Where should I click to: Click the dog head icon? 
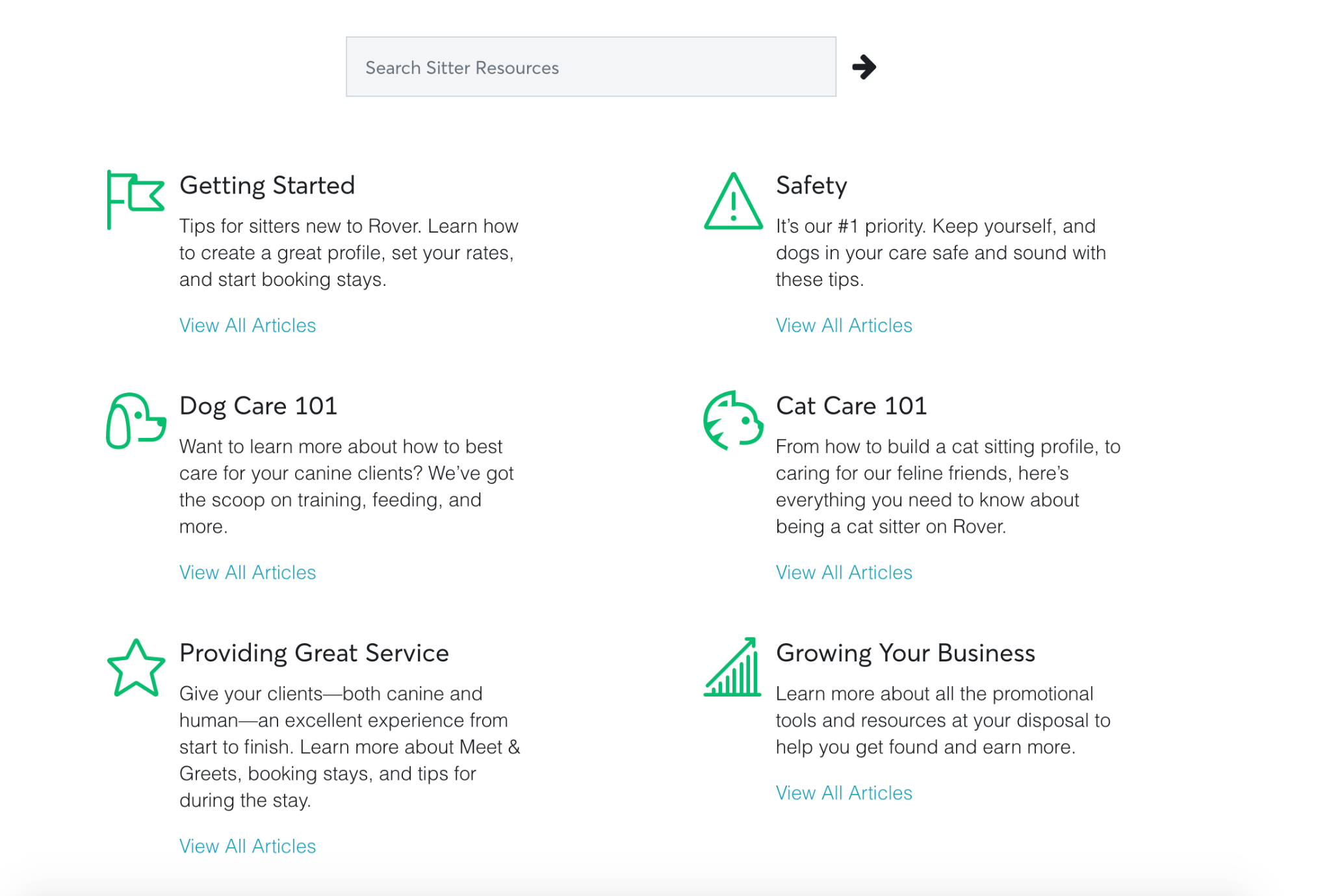coord(135,421)
